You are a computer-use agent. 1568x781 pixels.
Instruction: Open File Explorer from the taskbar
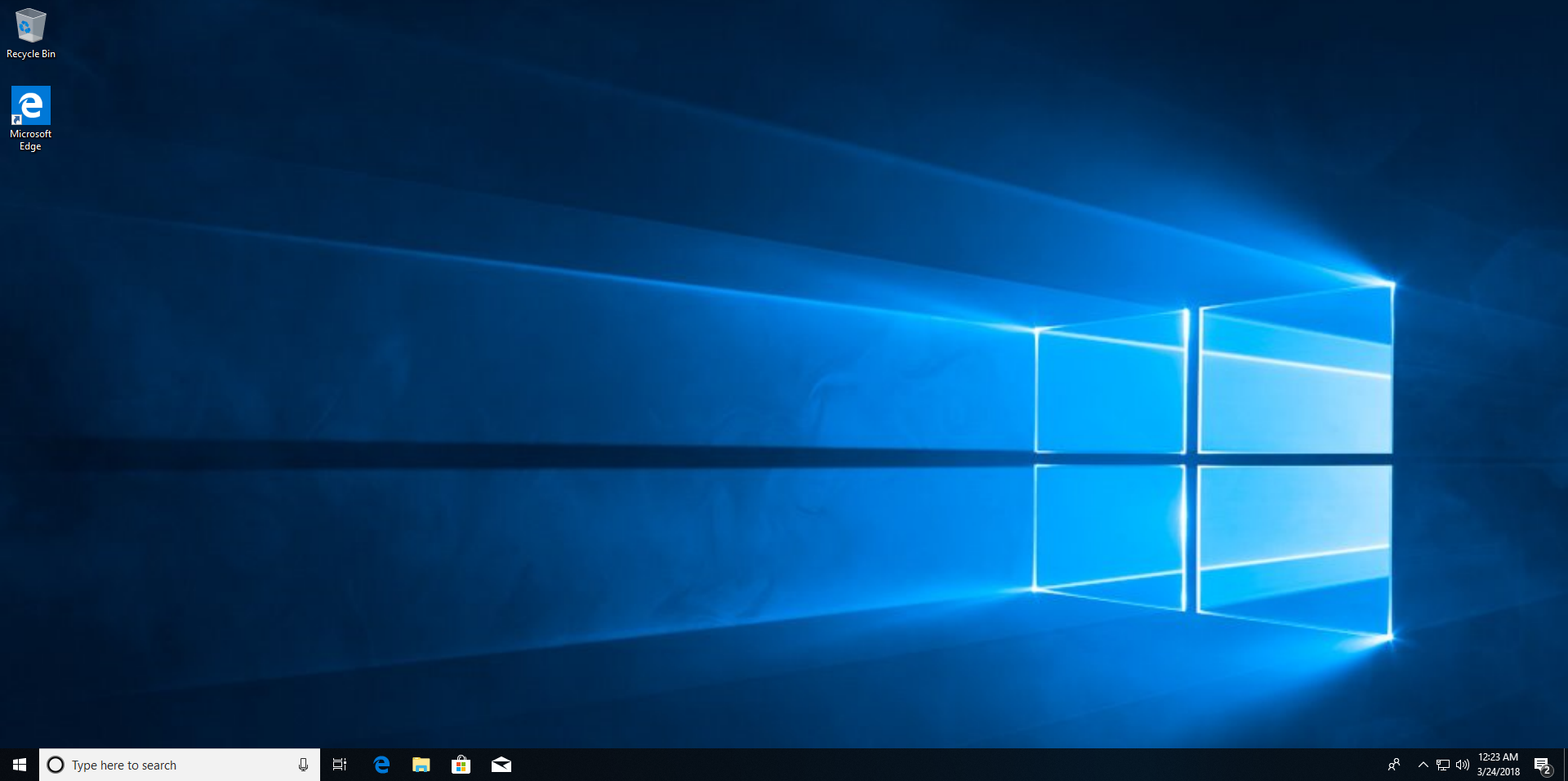(x=421, y=765)
